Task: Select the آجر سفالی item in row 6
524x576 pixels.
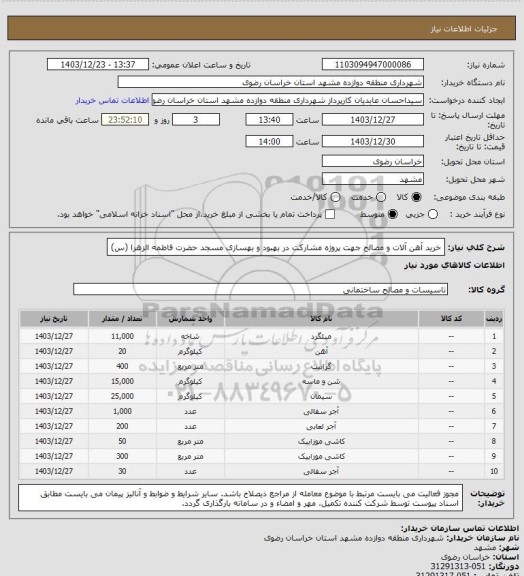Action: pyautogui.click(x=322, y=412)
